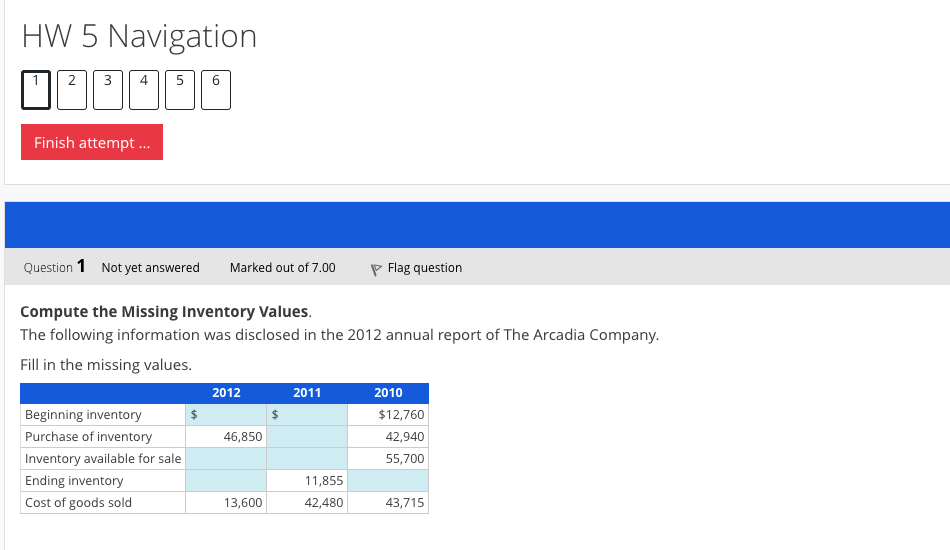Viewport: 950px width, 550px height.
Task: Select the 2012 Ending inventory field
Action: (225, 481)
